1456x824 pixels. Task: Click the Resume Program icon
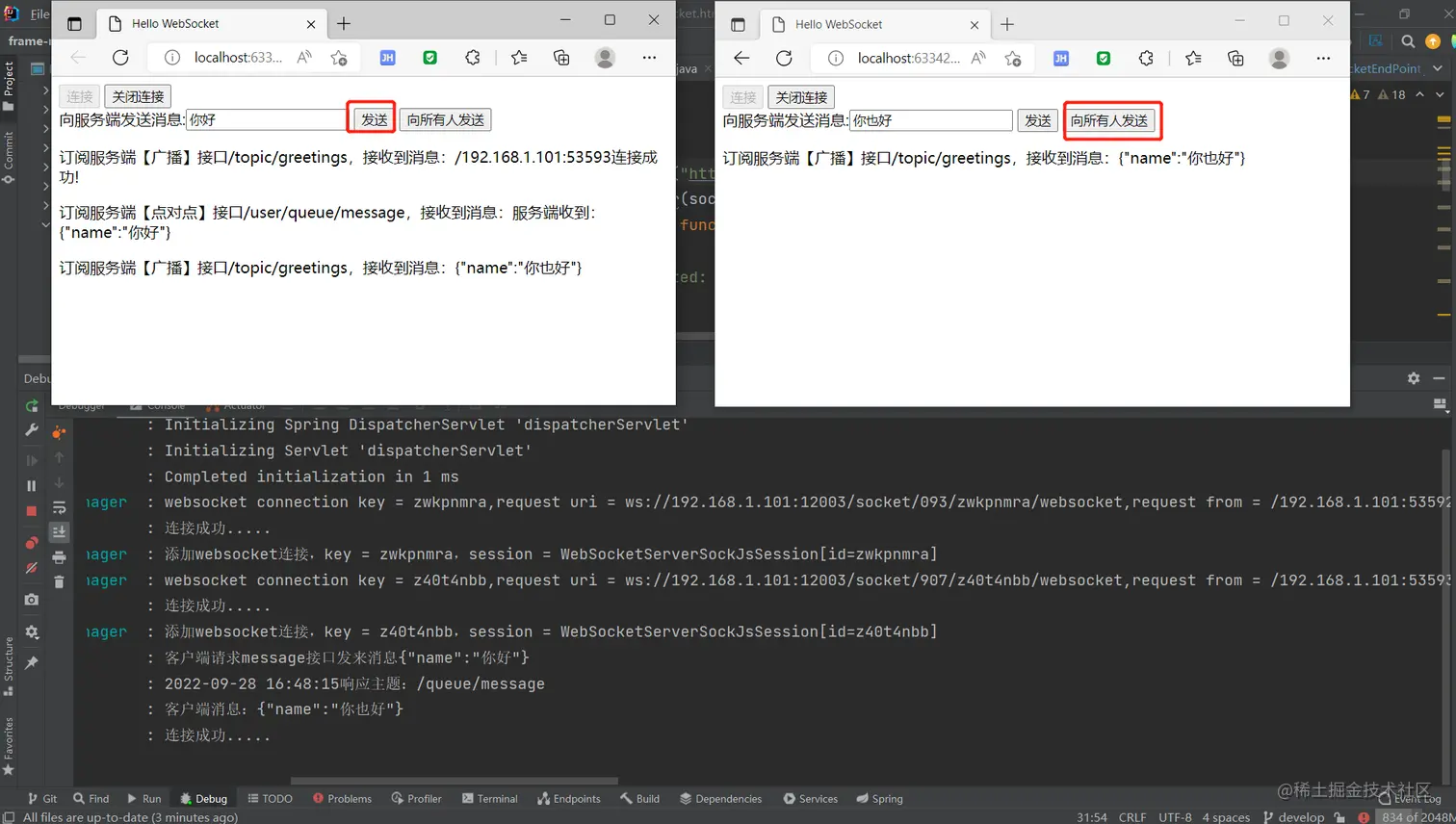[x=32, y=460]
